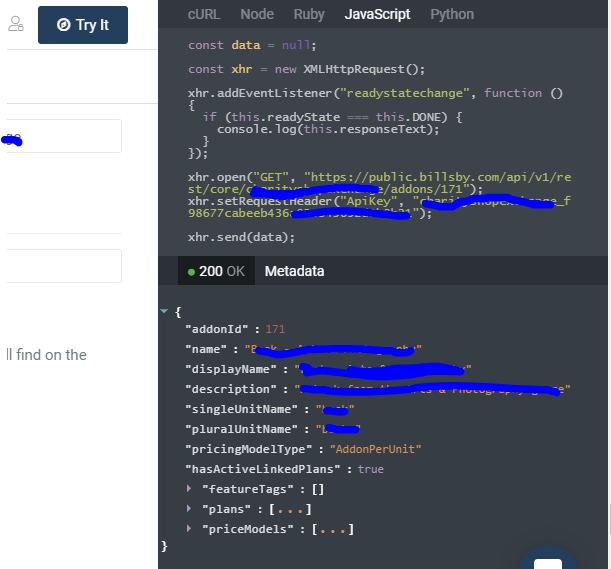The width and height of the screenshot is (611, 569).
Task: Open the Metadata tab
Action: 294,271
